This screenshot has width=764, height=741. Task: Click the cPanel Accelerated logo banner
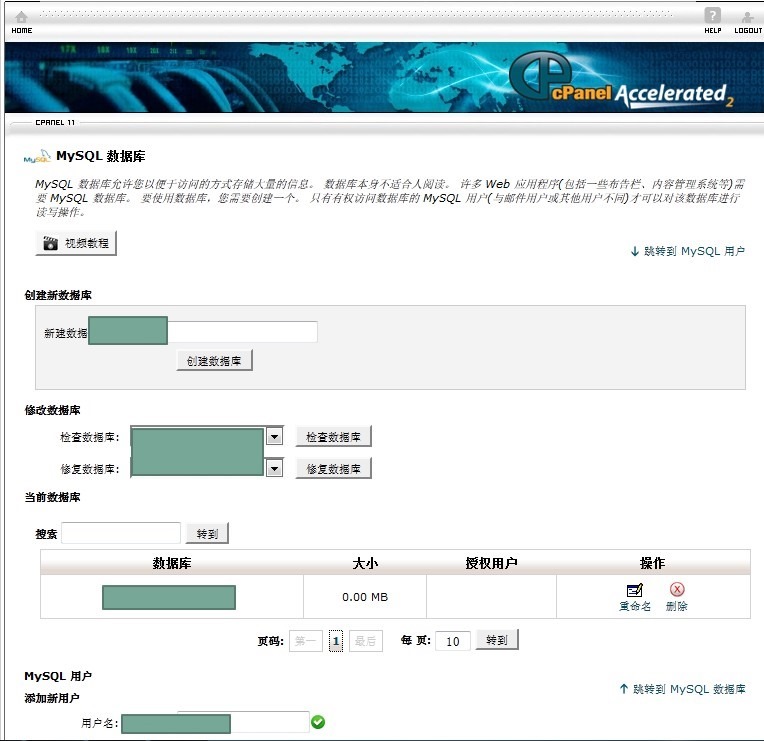(621, 80)
